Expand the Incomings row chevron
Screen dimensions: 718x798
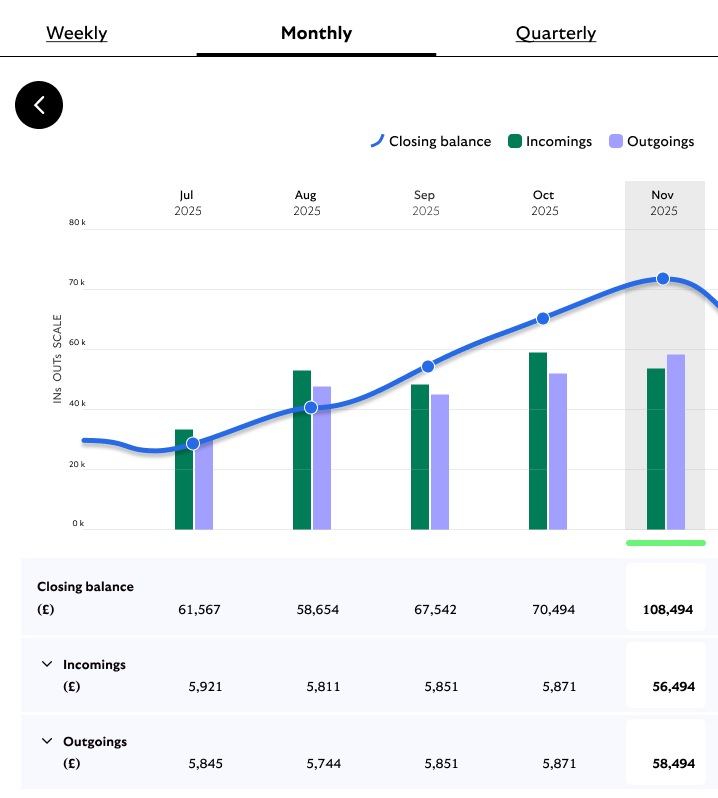[x=47, y=664]
